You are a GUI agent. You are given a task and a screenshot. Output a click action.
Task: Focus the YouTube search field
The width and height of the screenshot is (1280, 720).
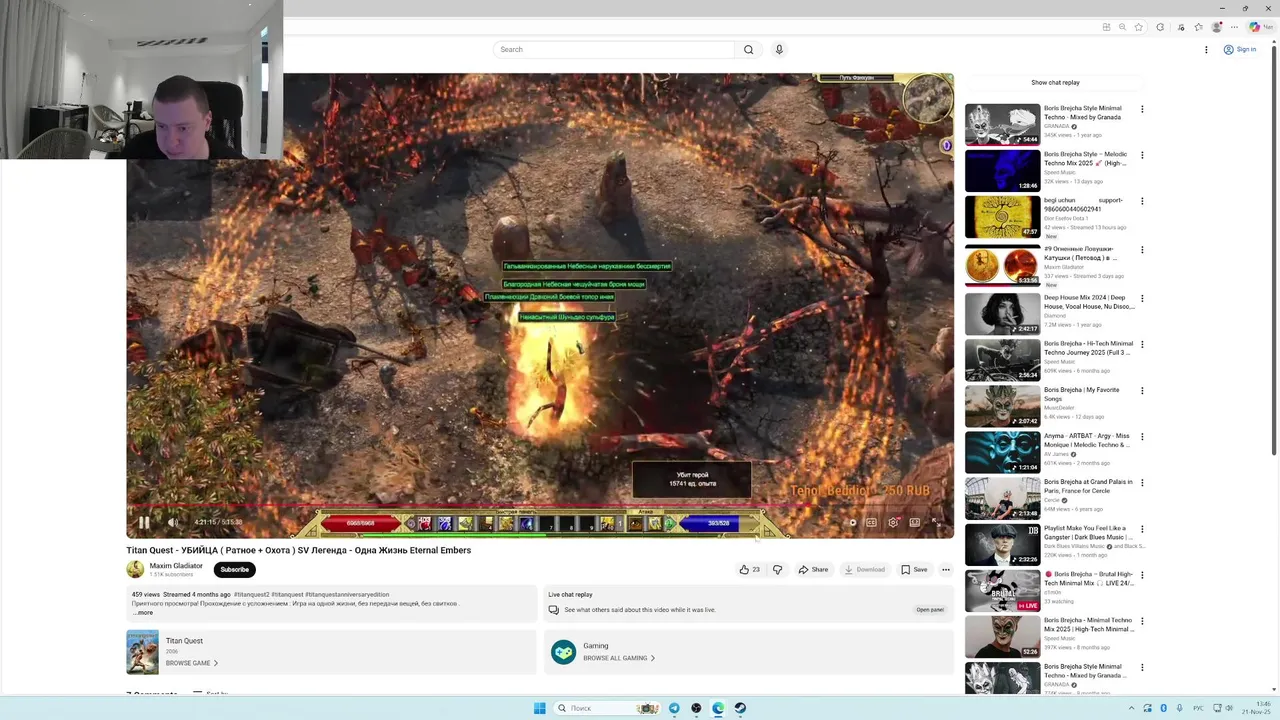click(x=614, y=49)
